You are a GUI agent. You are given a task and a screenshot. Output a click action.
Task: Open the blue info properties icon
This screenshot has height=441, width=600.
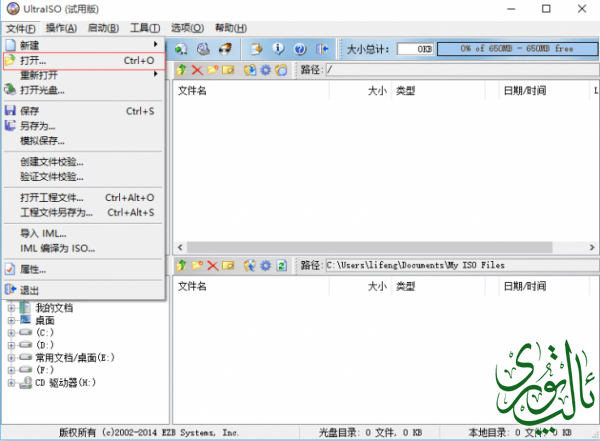point(278,49)
